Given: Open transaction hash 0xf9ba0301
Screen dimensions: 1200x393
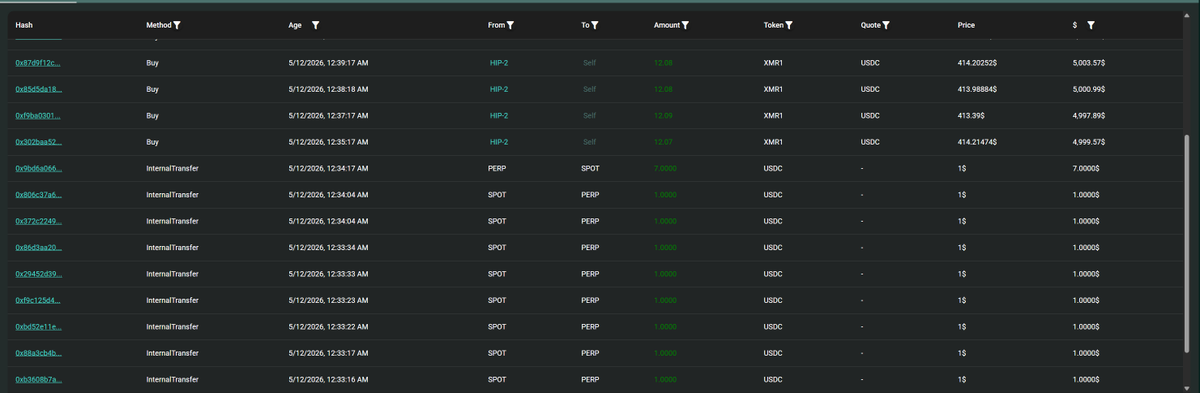Looking at the screenshot, I should coord(38,116).
